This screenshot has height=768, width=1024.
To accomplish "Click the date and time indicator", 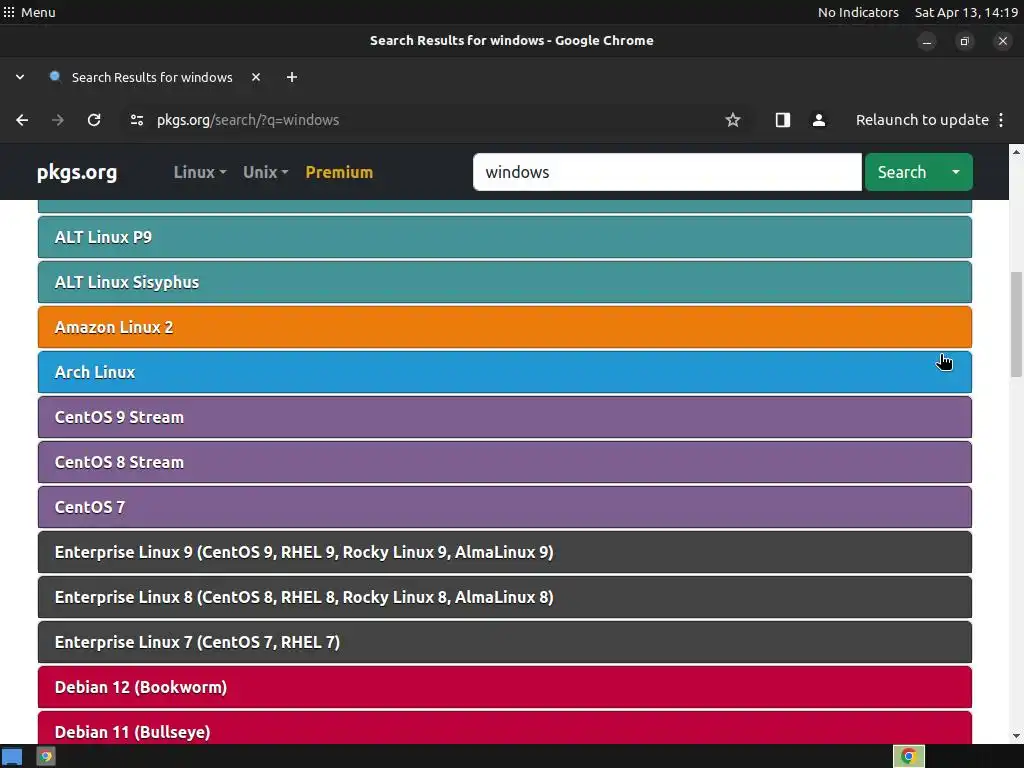I will 967,12.
